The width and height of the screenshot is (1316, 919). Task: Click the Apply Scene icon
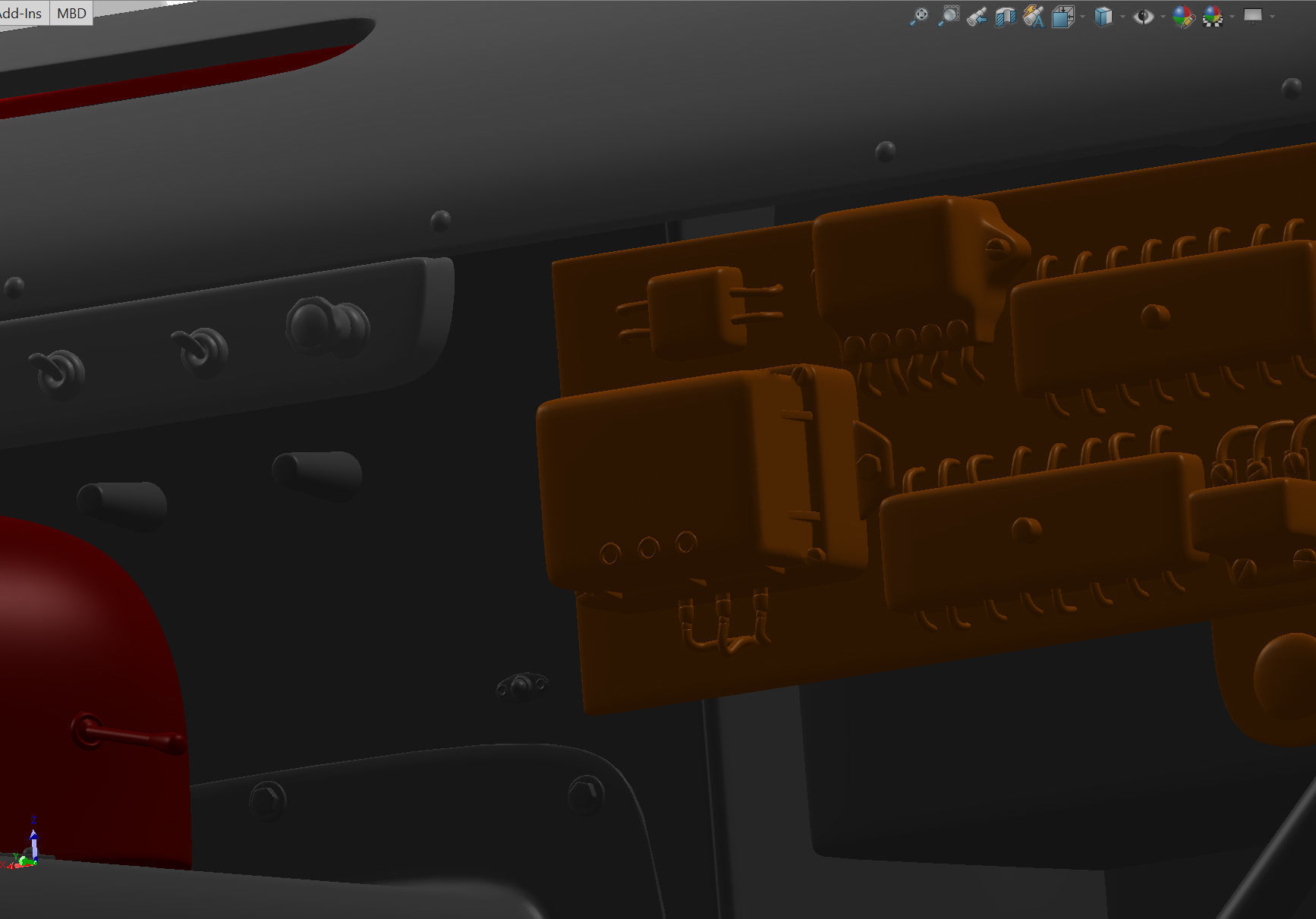pyautogui.click(x=1213, y=16)
